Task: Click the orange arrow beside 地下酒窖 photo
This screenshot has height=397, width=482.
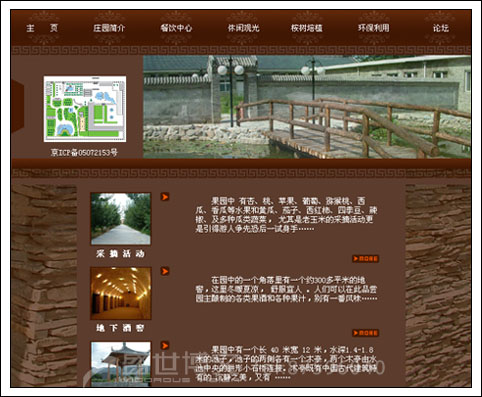Action: click(x=165, y=271)
